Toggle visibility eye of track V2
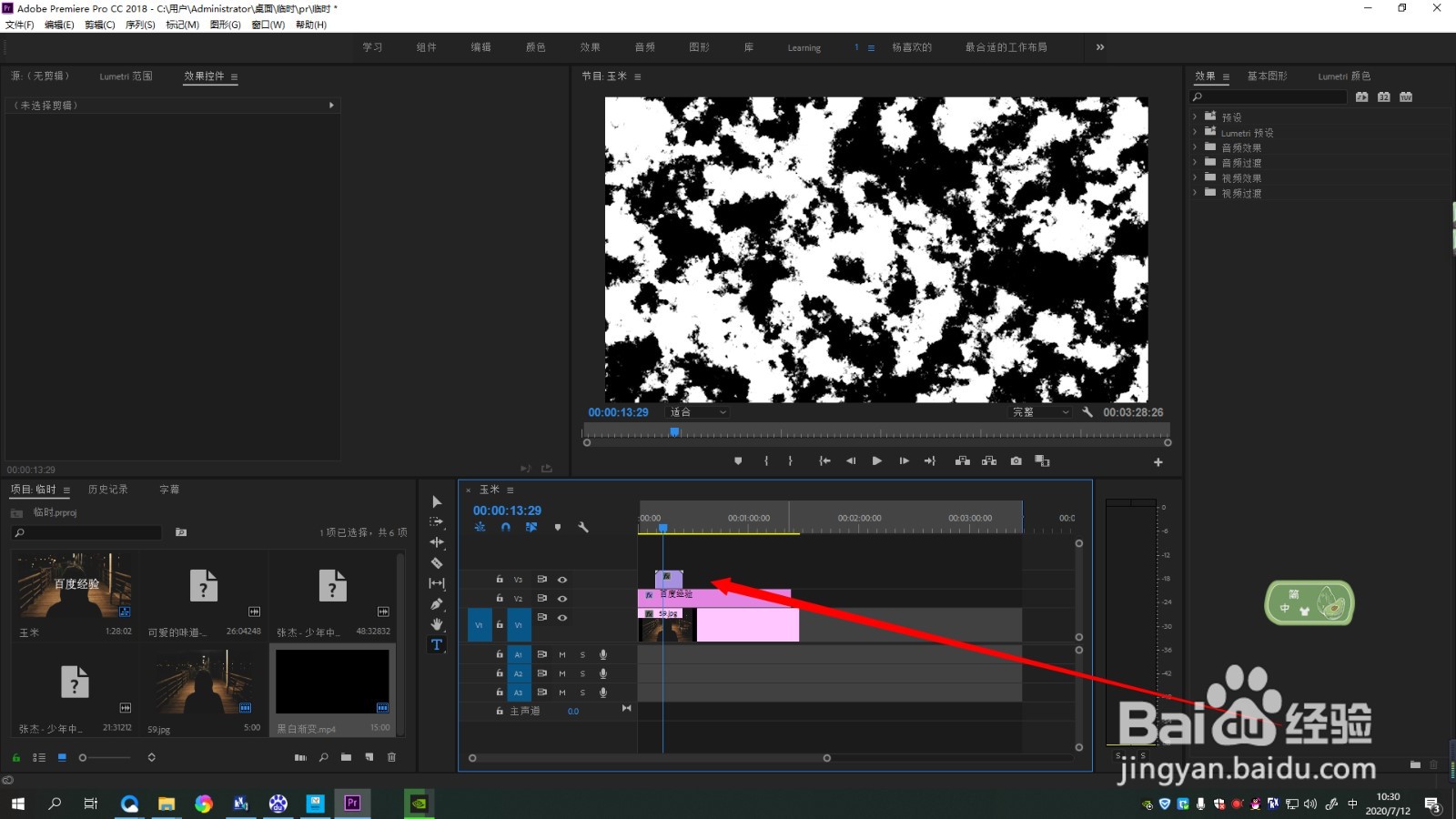Viewport: 1456px width, 819px height. (562, 599)
